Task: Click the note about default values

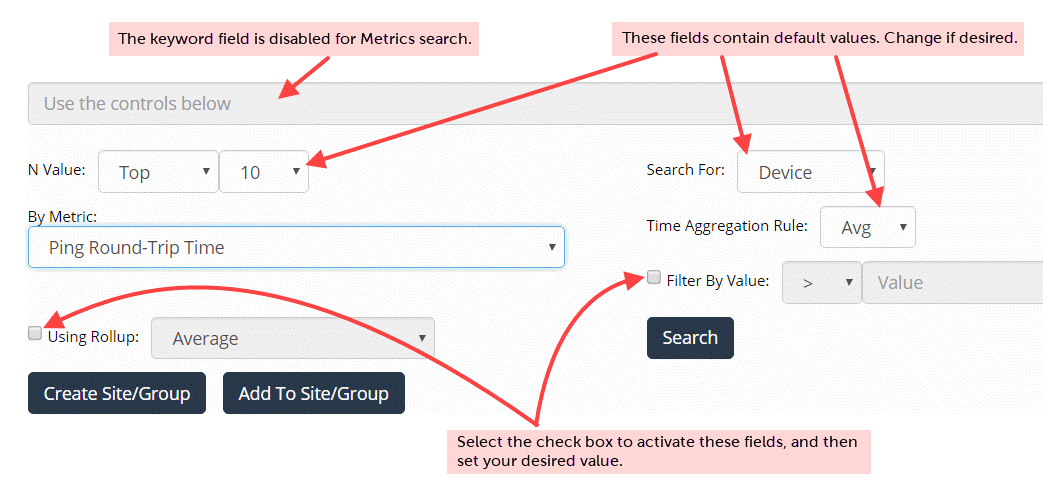Action: pos(819,38)
